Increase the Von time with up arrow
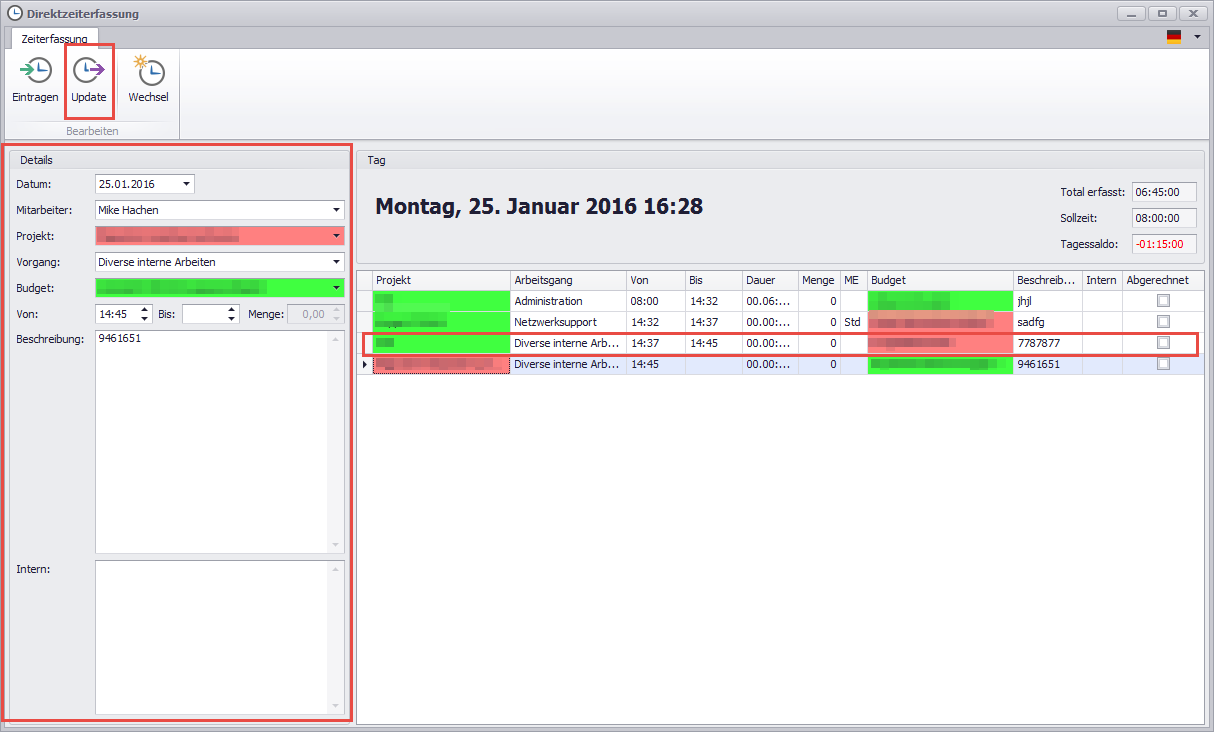 145,310
